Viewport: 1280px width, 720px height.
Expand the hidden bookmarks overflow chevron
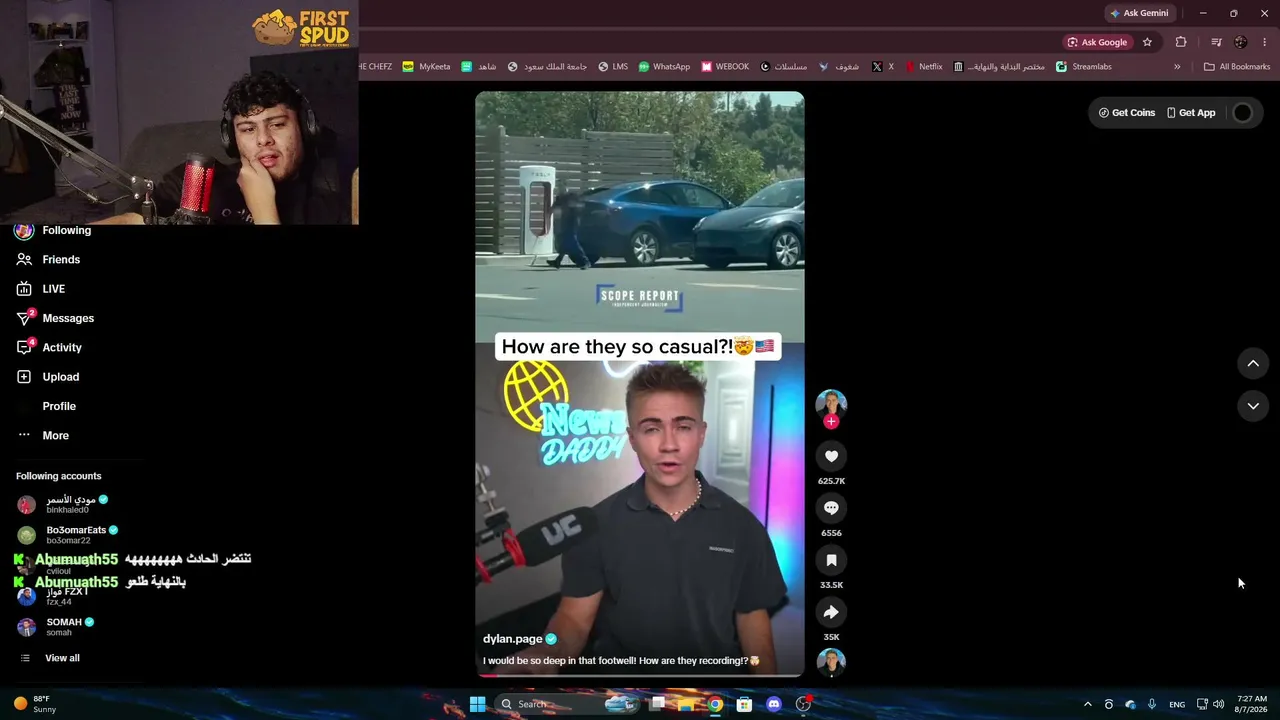pyautogui.click(x=1177, y=67)
